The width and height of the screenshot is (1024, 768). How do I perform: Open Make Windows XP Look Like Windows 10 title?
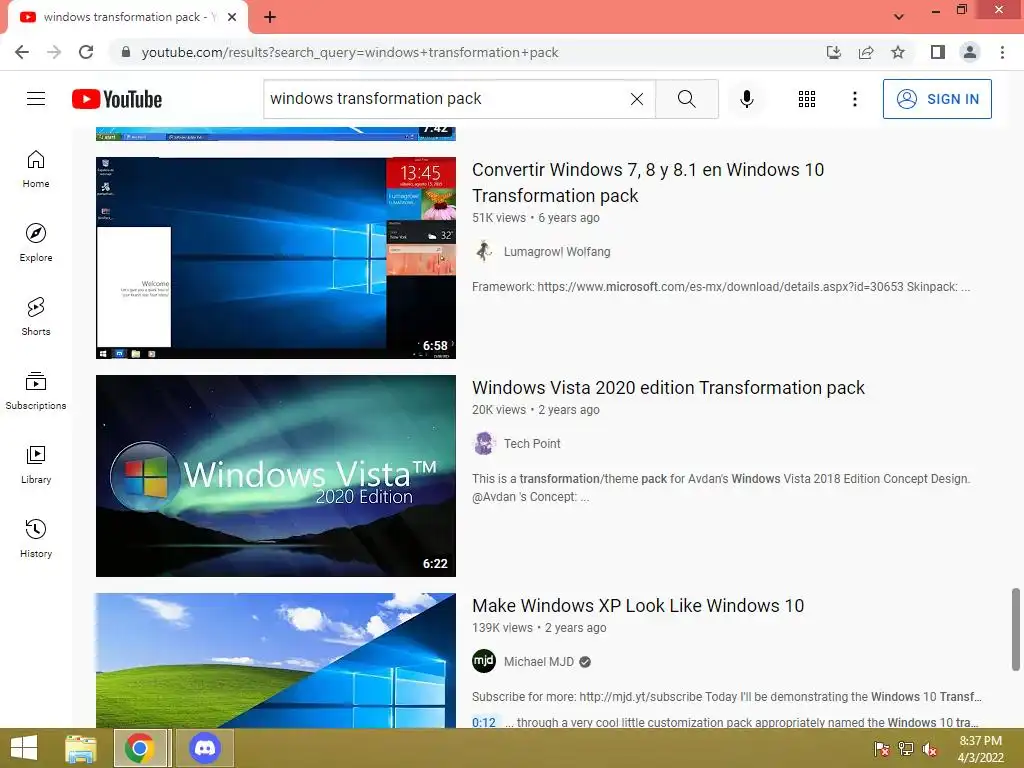click(x=638, y=605)
